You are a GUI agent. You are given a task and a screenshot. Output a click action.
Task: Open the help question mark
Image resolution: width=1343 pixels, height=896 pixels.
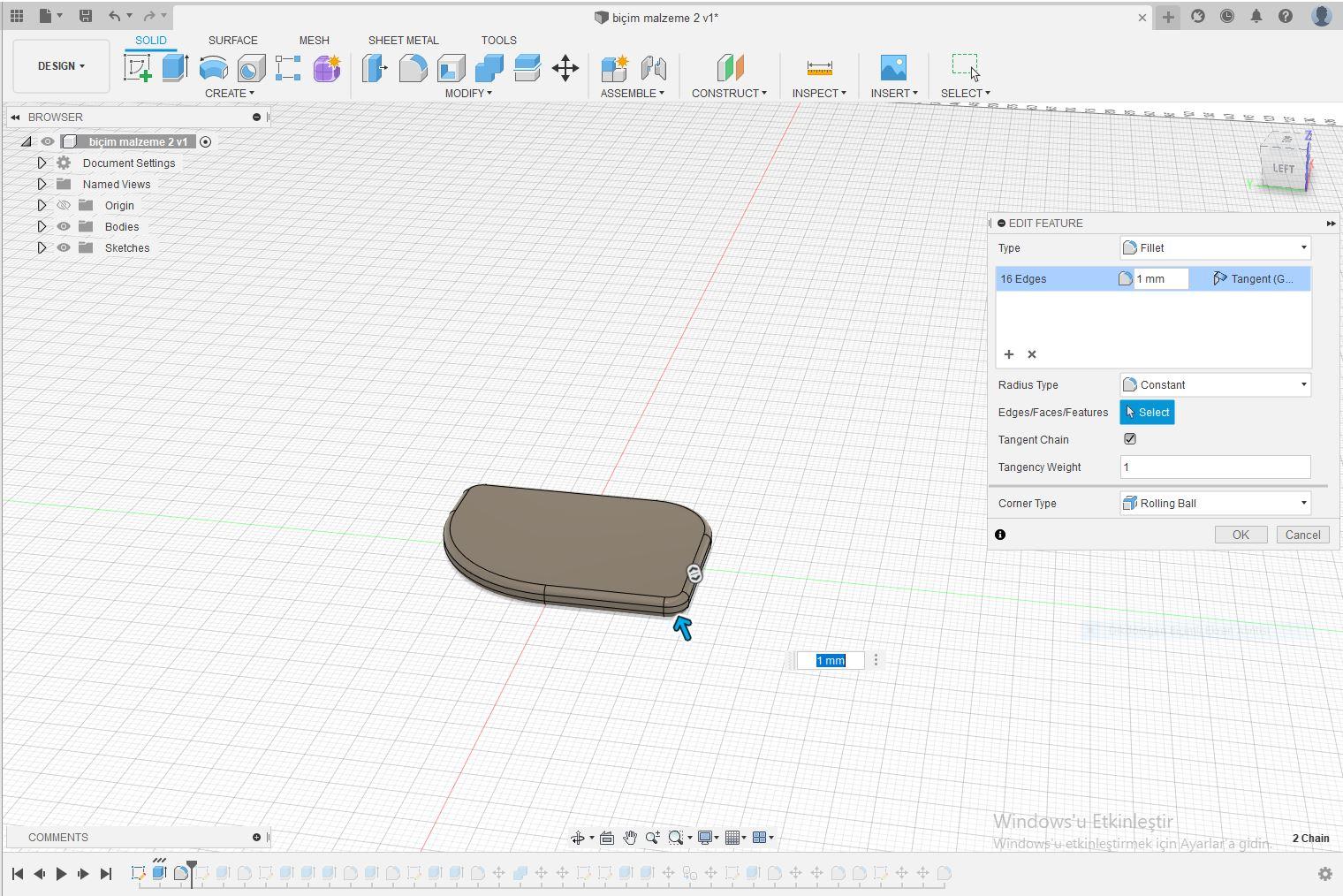click(x=1286, y=16)
